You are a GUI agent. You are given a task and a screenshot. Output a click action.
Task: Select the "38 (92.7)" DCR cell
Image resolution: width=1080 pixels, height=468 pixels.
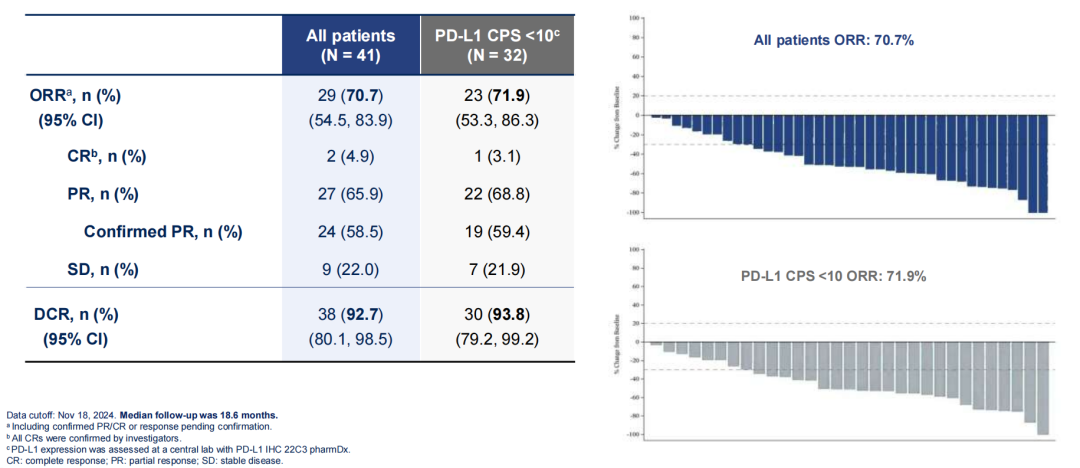(x=350, y=316)
